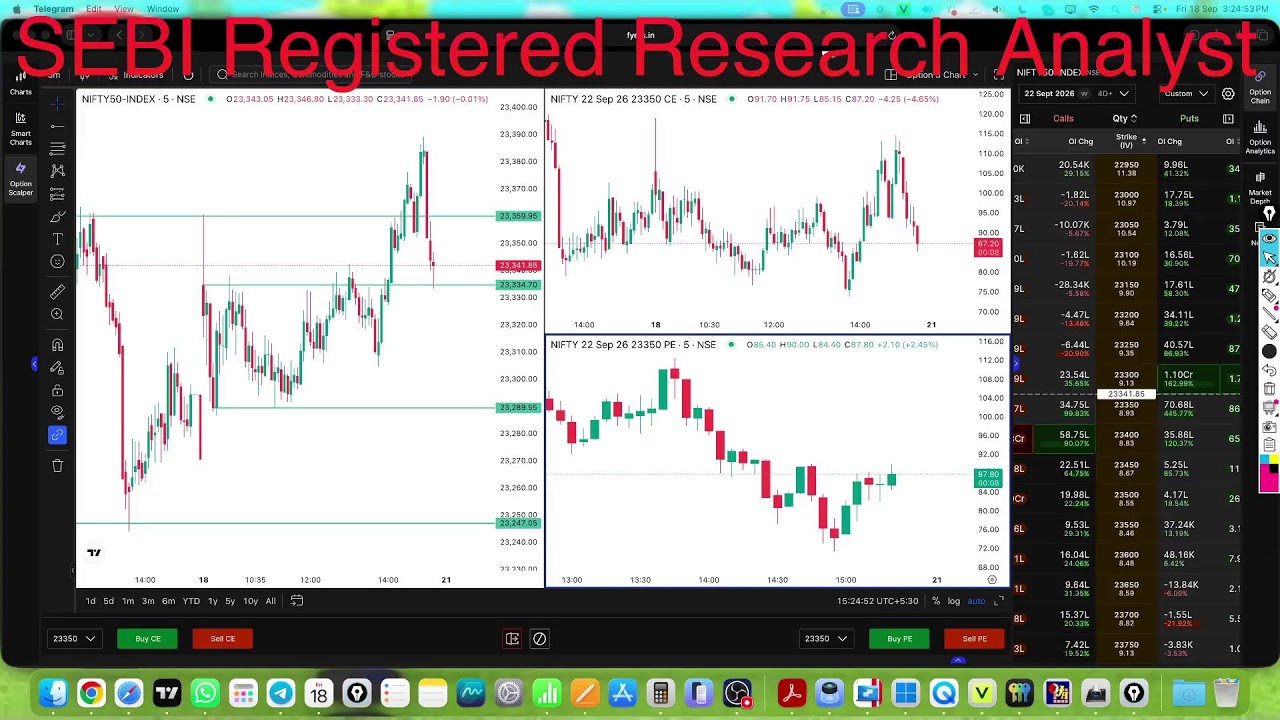Viewport: 1280px width, 720px height.
Task: Collapse Puts side with right panel icon
Action: pos(1228,119)
